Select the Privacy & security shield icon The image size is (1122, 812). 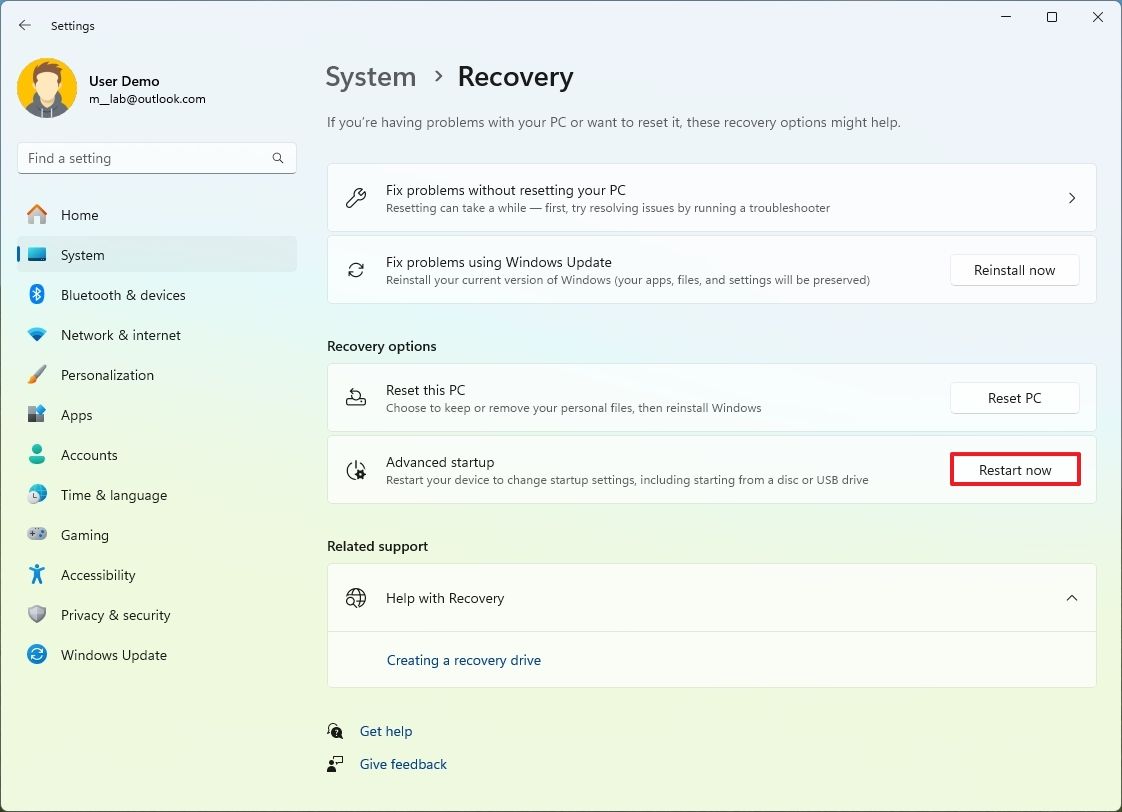coord(37,614)
